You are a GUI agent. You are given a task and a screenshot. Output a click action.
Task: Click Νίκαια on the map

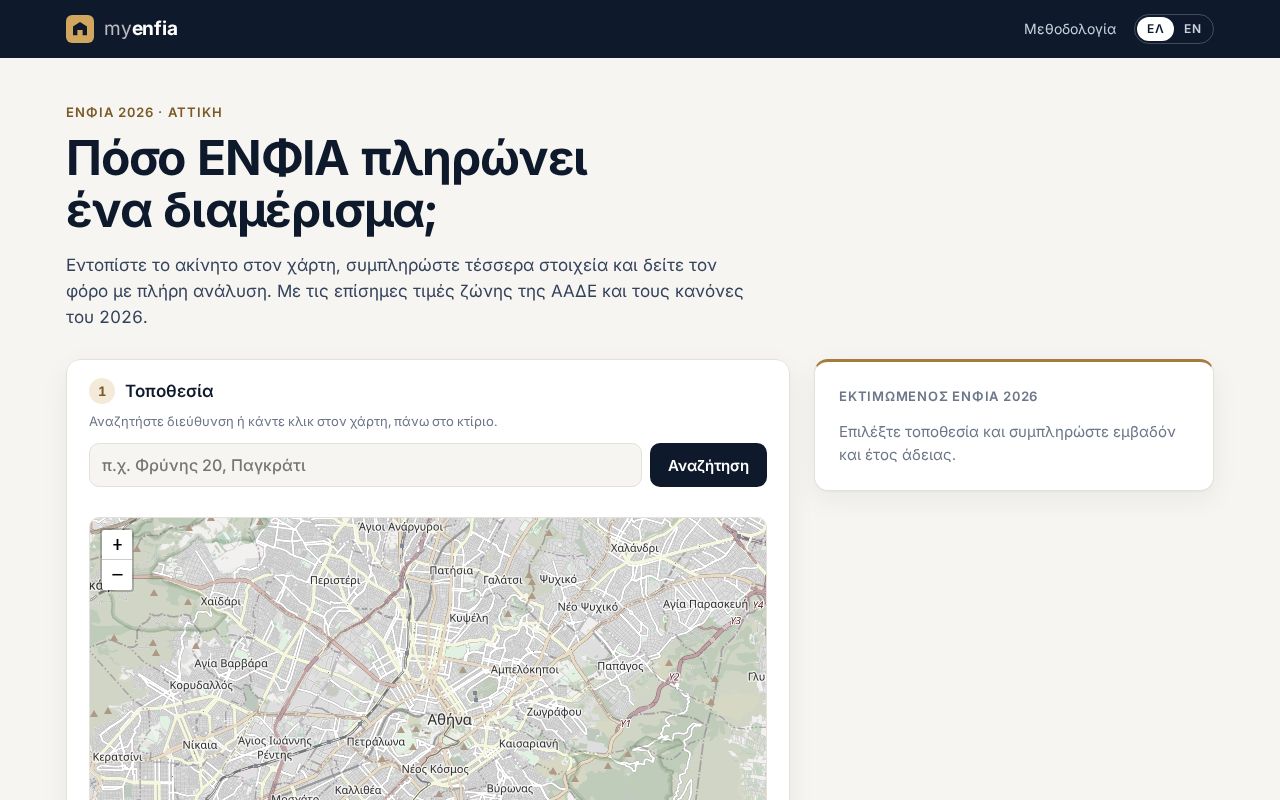point(200,745)
